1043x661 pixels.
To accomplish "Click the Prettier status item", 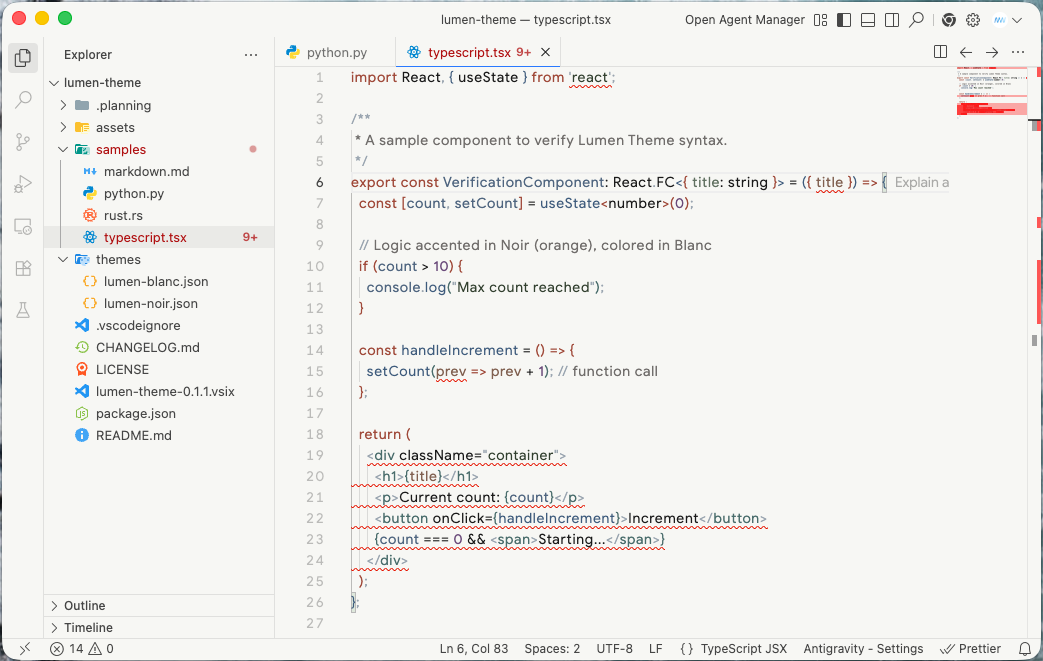I will pyautogui.click(x=970, y=649).
